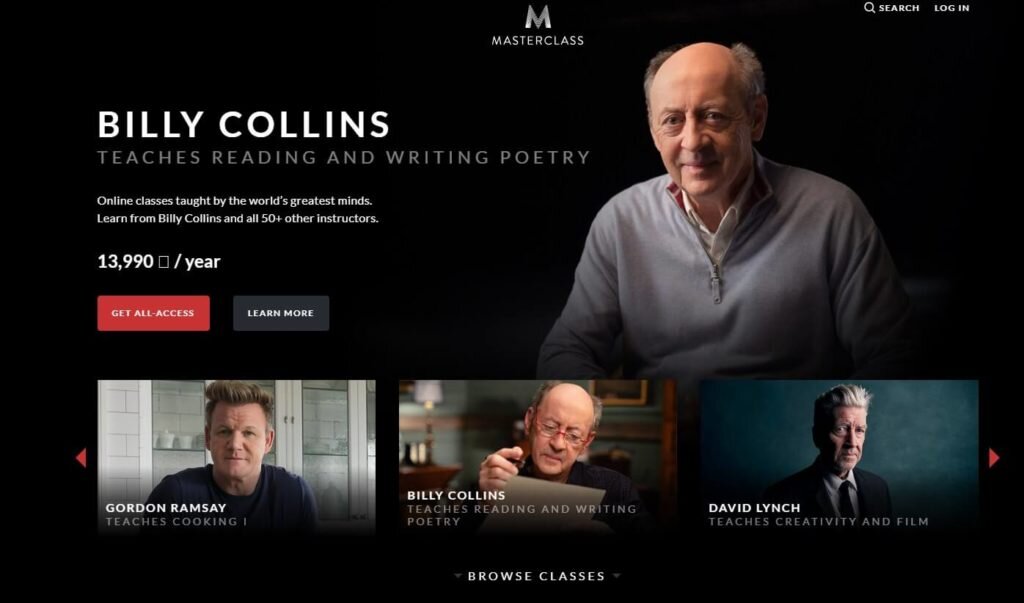
Task: Click the down arrow right of Browse Classes
Action: 616,576
